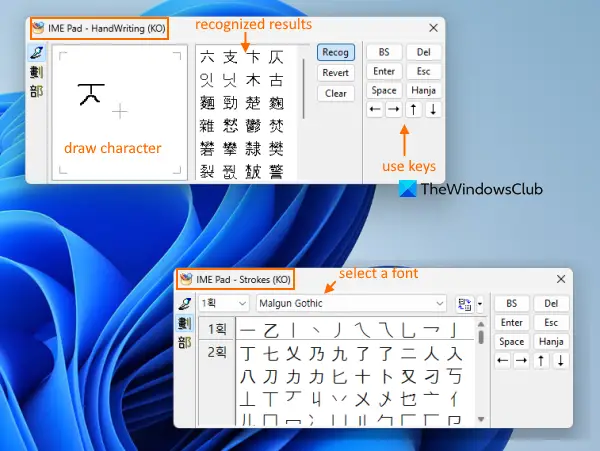Select two-stroke character 十
The height and width of the screenshot is (451, 600).
click(x=362, y=377)
